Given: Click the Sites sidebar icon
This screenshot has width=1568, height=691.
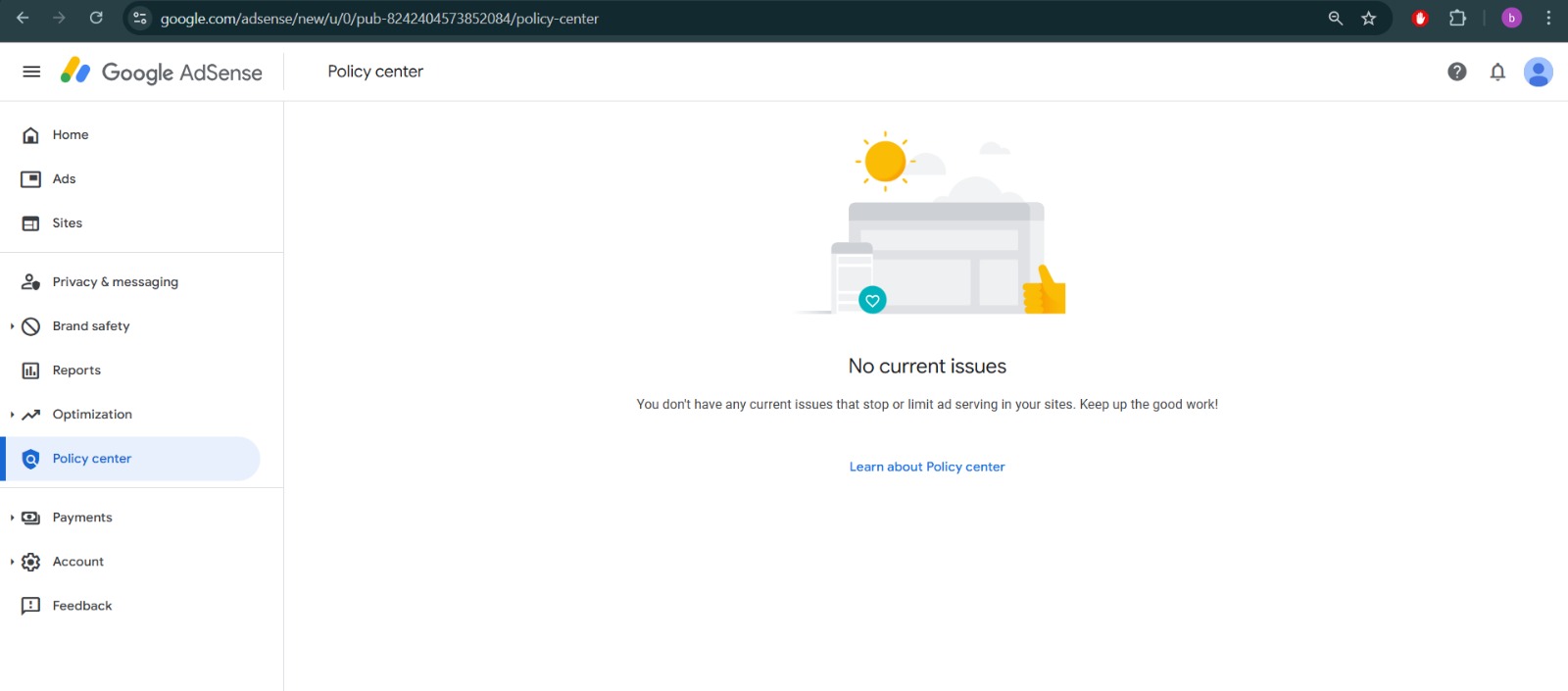Looking at the screenshot, I should (30, 223).
